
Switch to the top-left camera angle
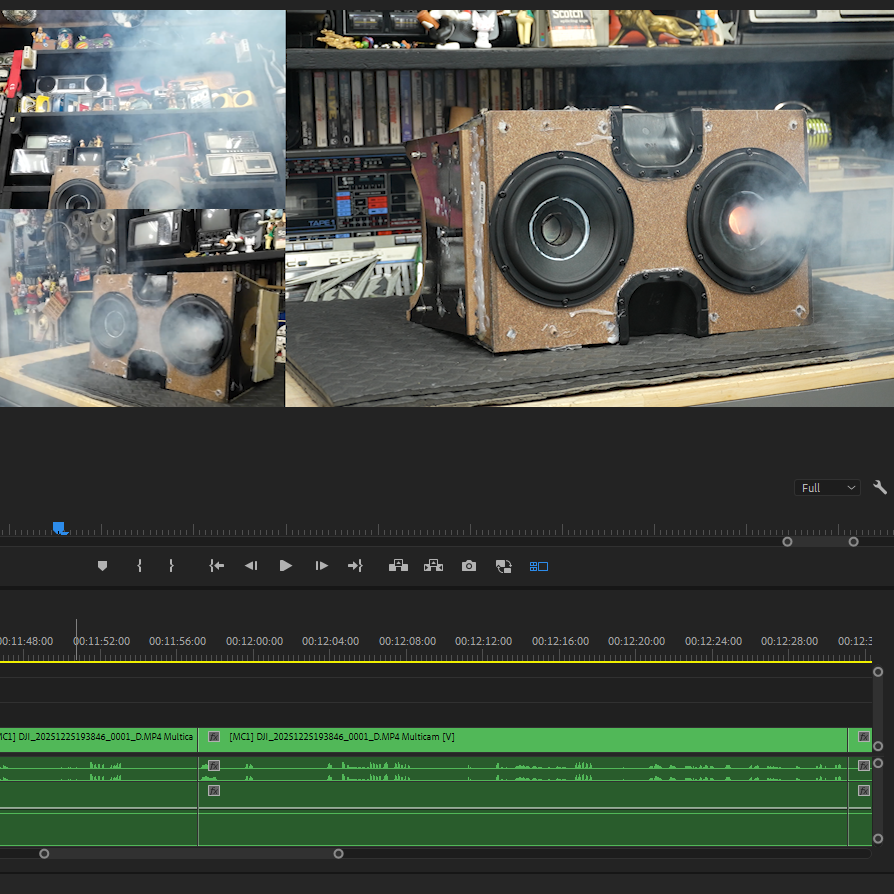[x=142, y=108]
